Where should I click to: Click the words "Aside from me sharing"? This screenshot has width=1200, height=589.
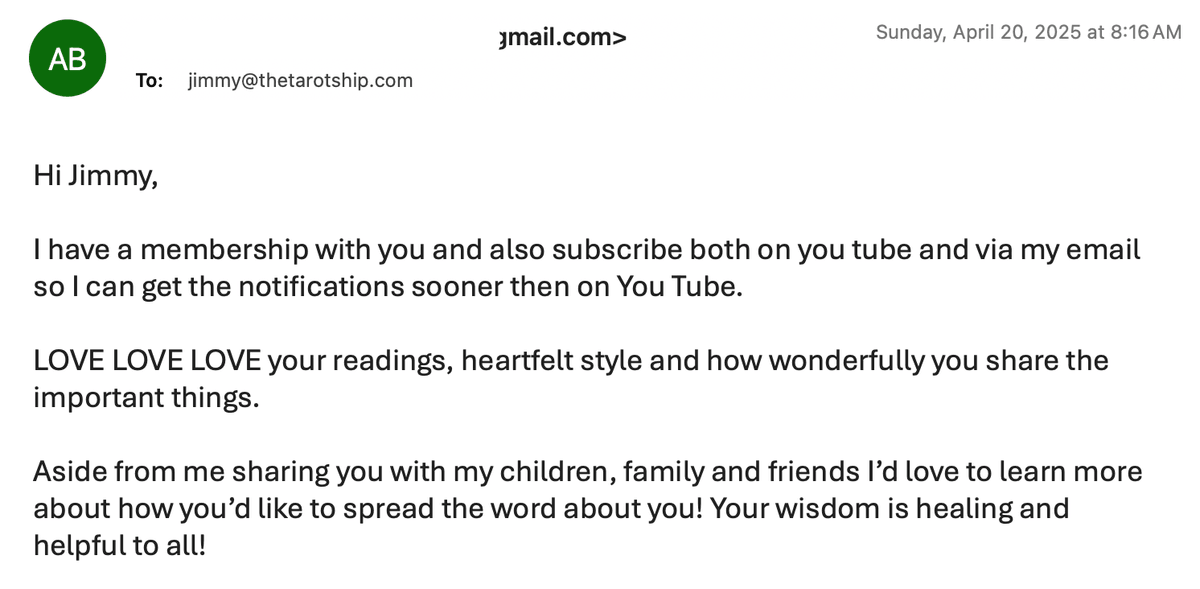167,471
